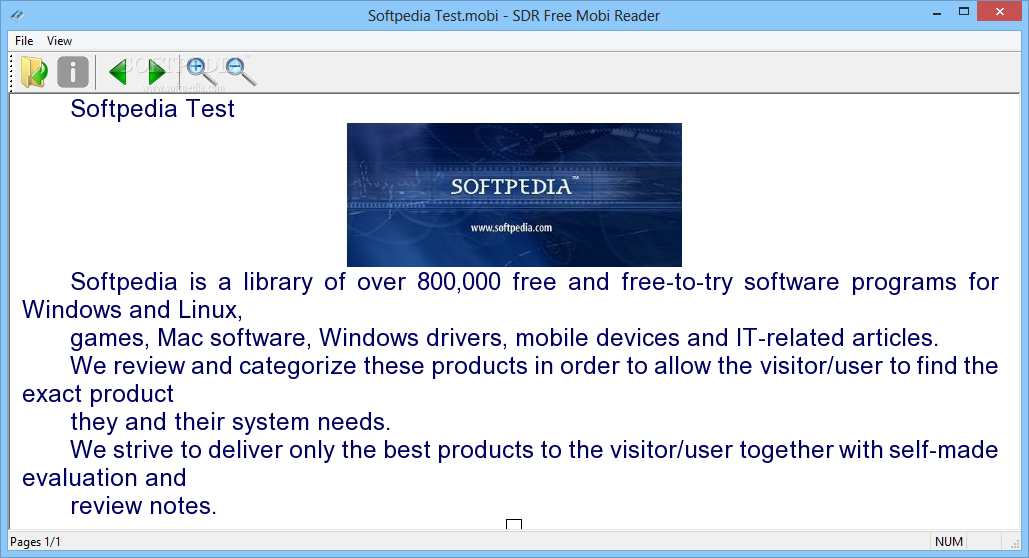Minimize the Mobi Reader window
1029x558 pixels.
point(937,12)
